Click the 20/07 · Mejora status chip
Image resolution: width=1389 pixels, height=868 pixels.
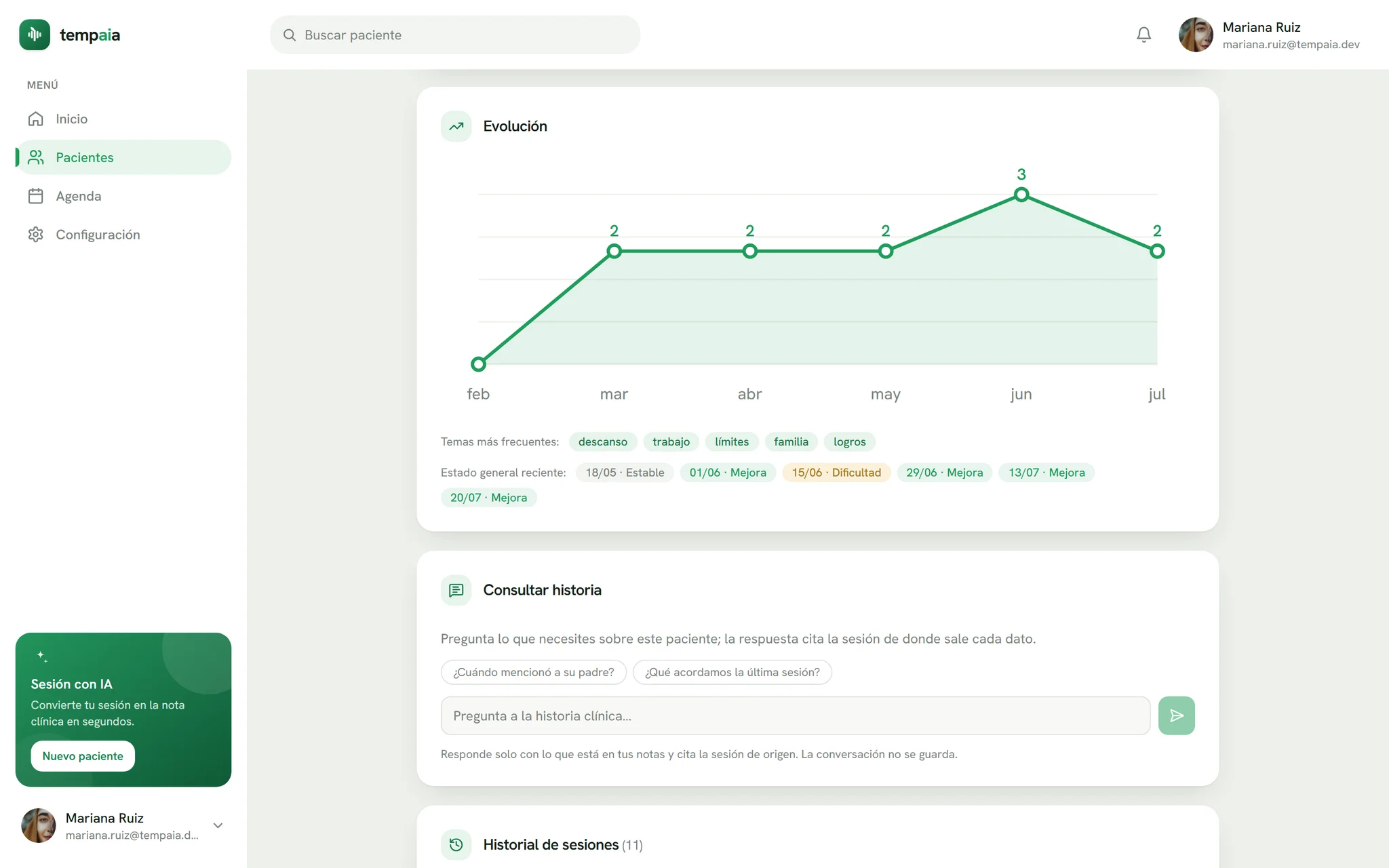[x=488, y=498]
